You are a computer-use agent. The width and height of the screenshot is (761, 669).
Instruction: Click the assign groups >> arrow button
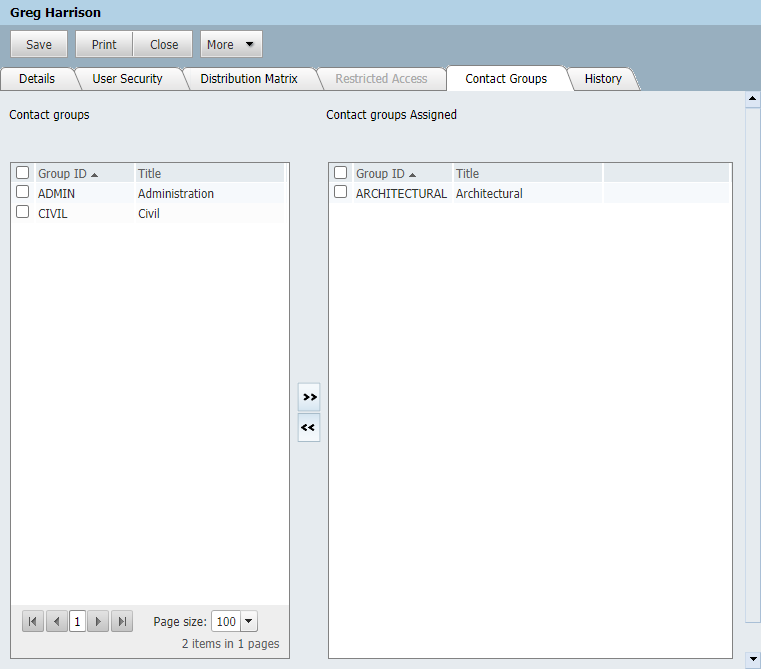(x=309, y=397)
